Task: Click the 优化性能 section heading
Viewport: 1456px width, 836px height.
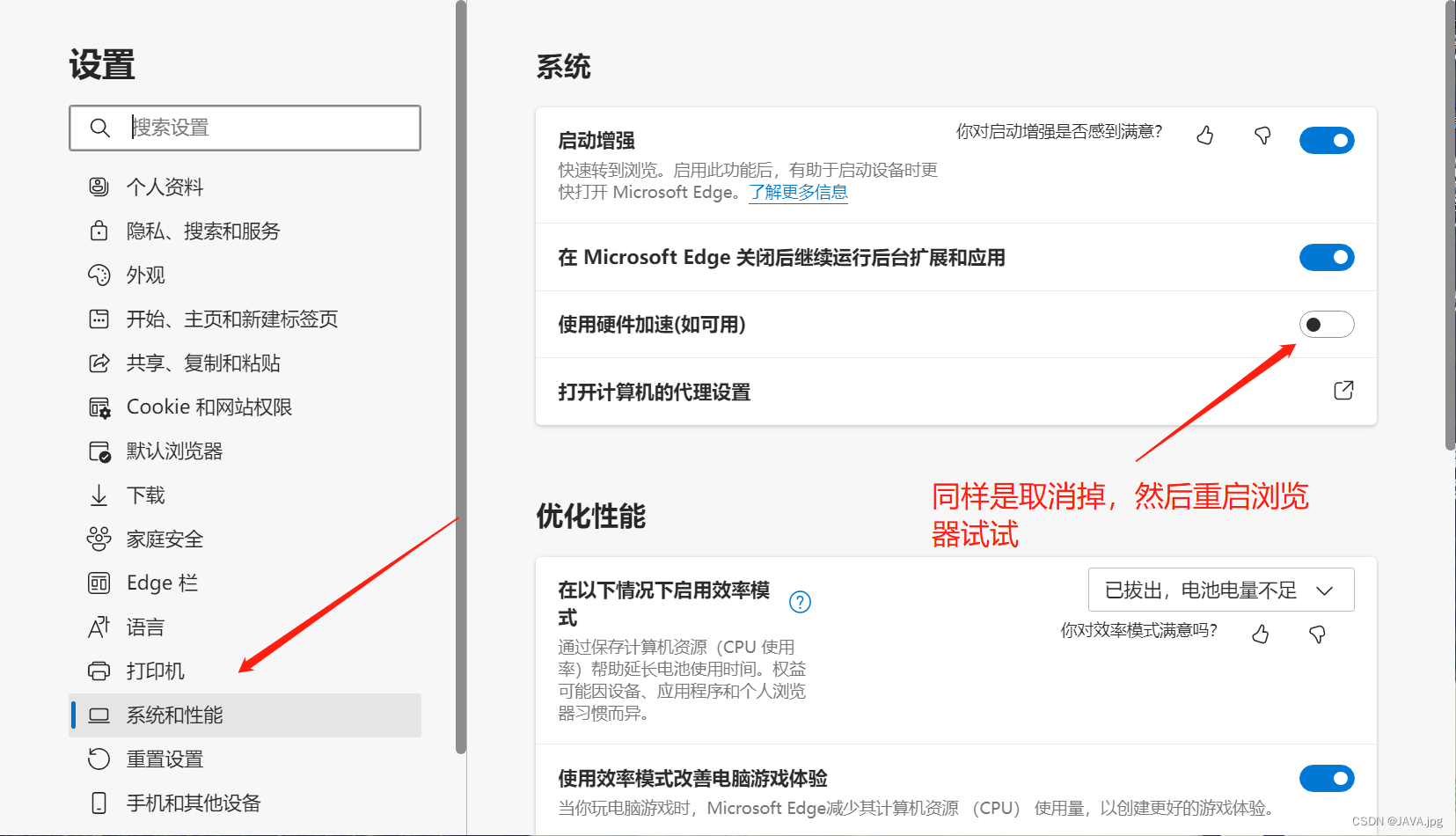Action: click(x=591, y=516)
